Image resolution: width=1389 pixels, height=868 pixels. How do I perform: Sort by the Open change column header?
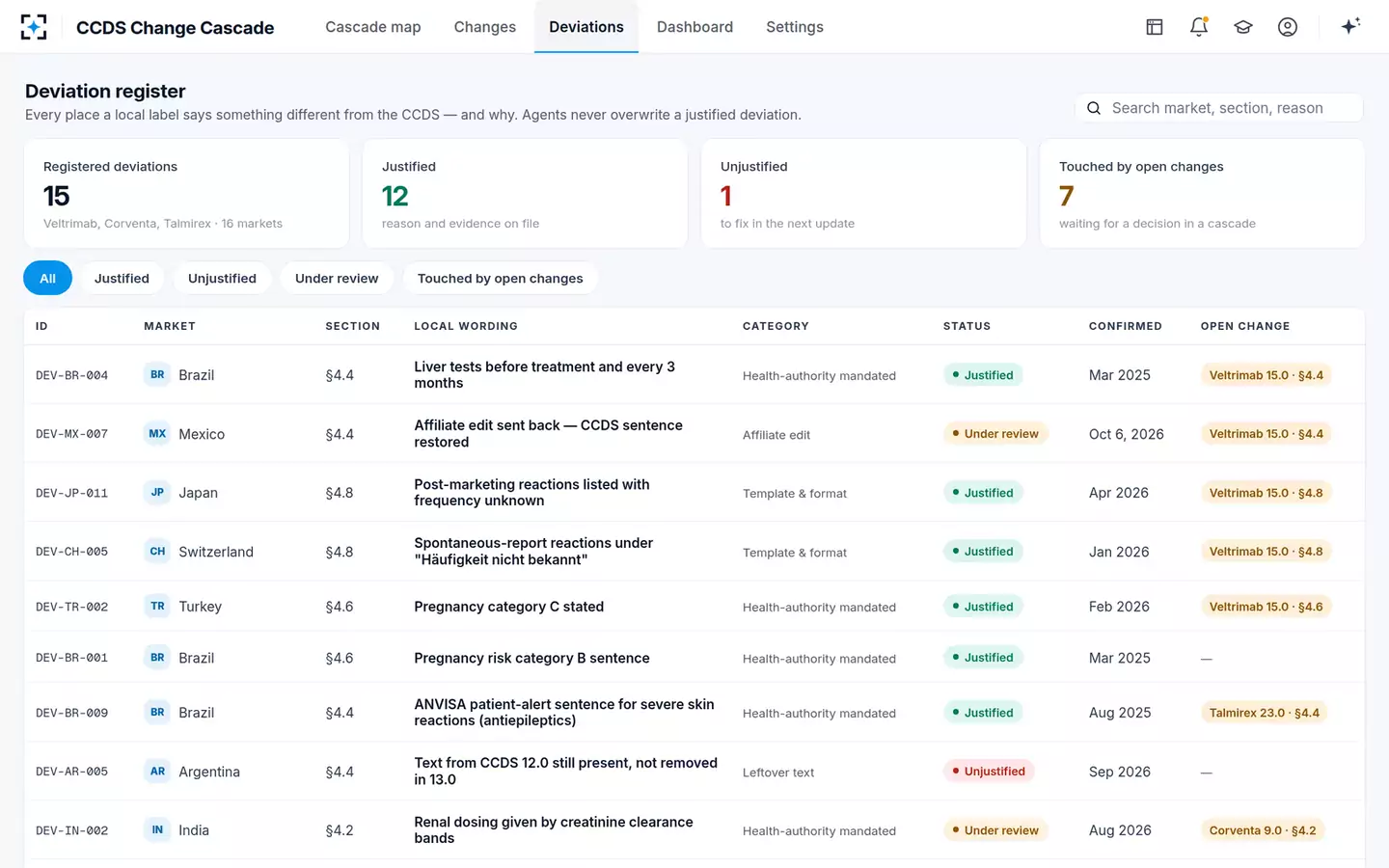pyautogui.click(x=1245, y=326)
